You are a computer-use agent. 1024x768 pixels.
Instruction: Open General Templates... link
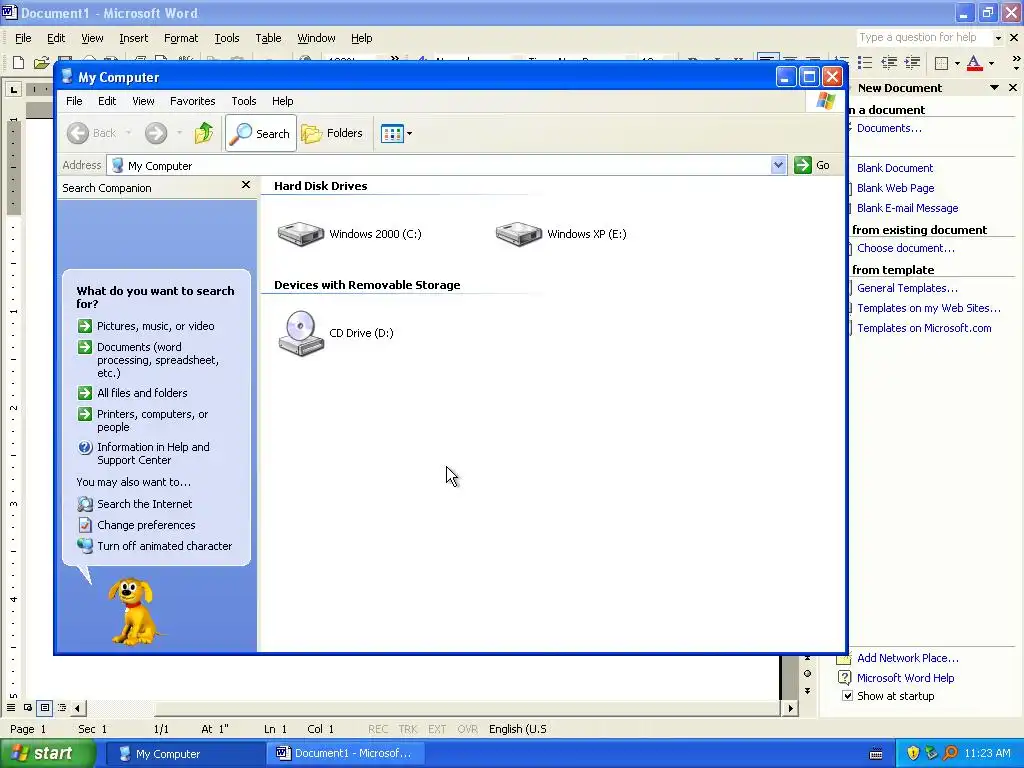[x=907, y=288]
